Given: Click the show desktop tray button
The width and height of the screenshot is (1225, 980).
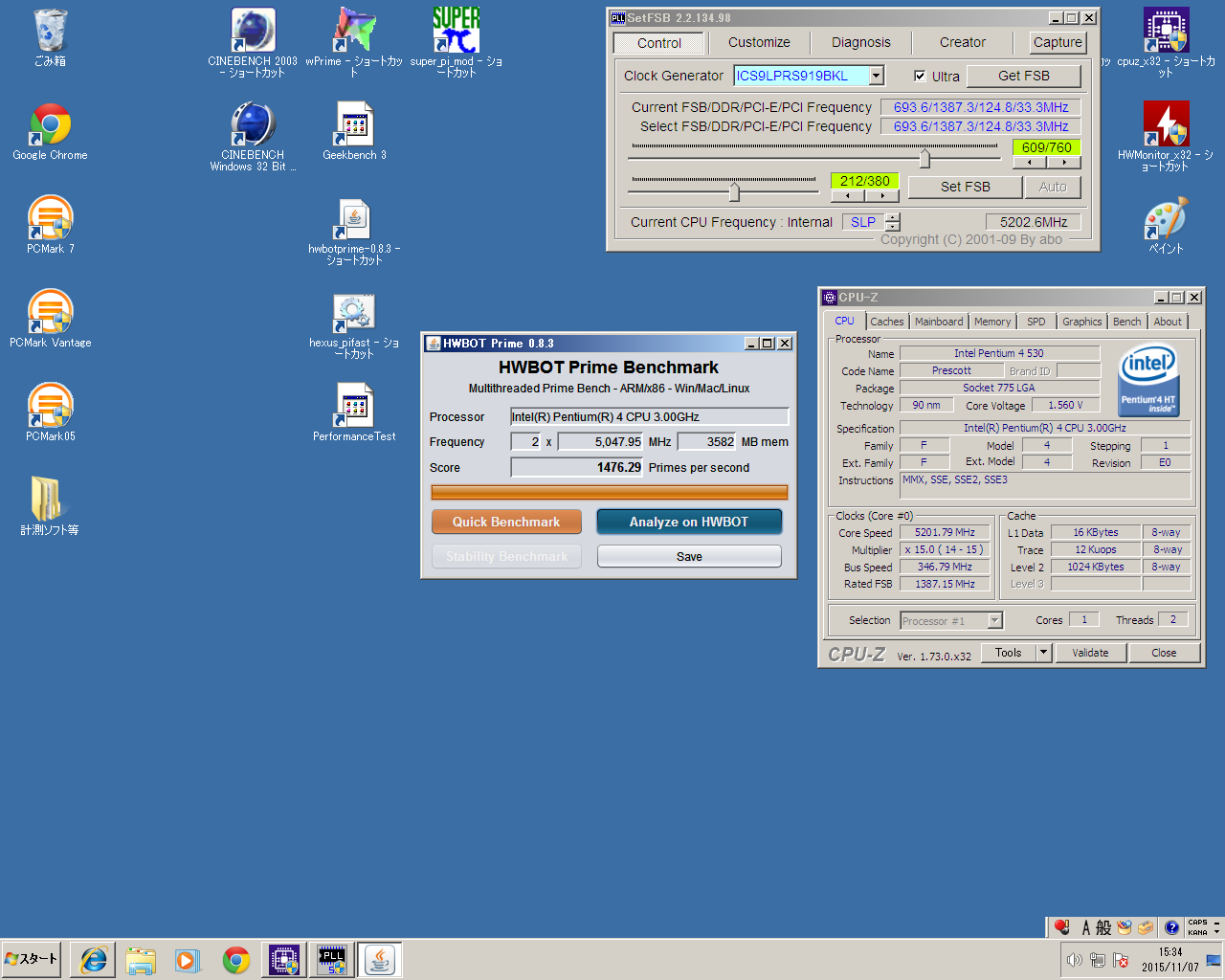Looking at the screenshot, I should click(1214, 960).
